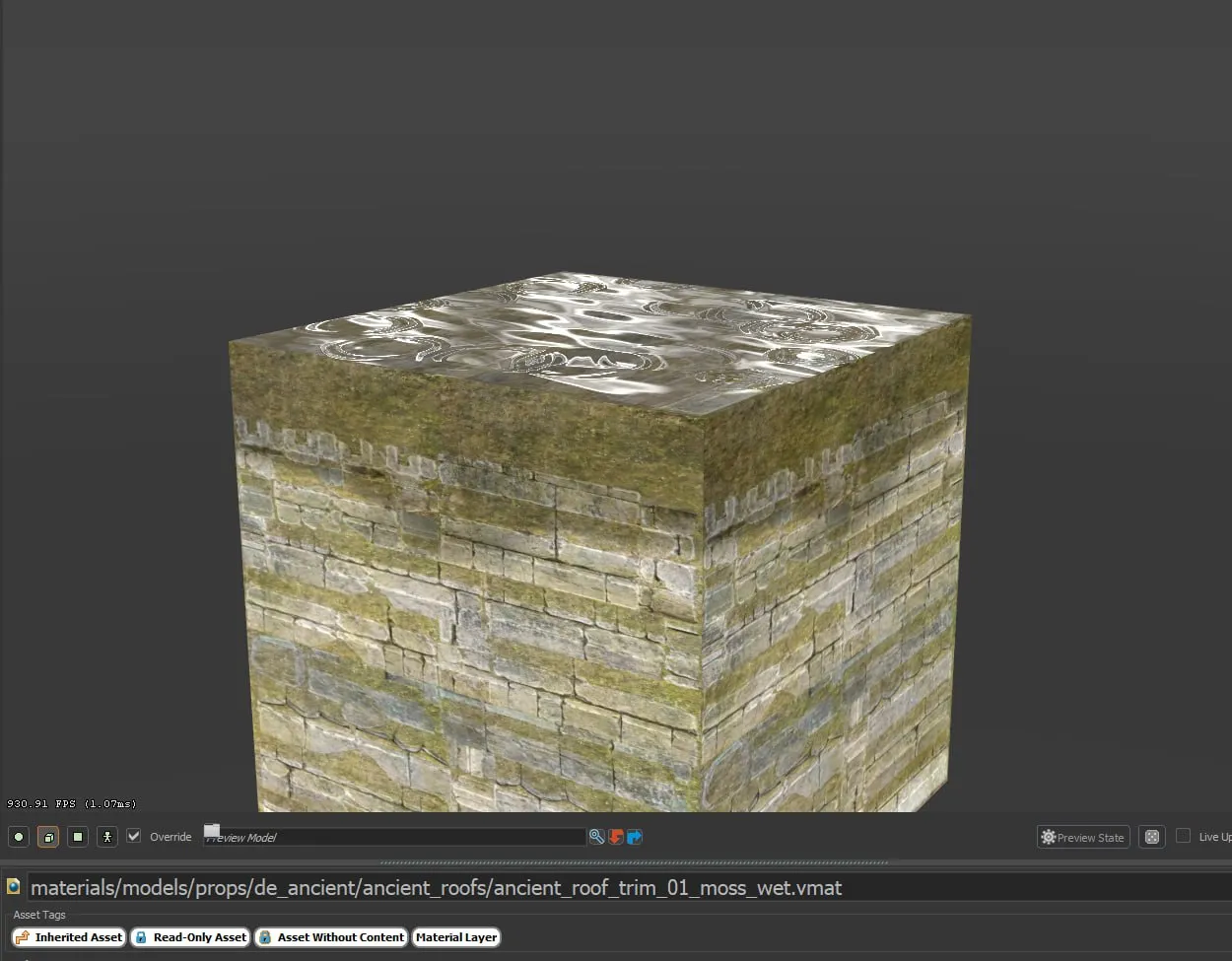
Task: Click the Read-Only Asset tag
Action: point(190,937)
